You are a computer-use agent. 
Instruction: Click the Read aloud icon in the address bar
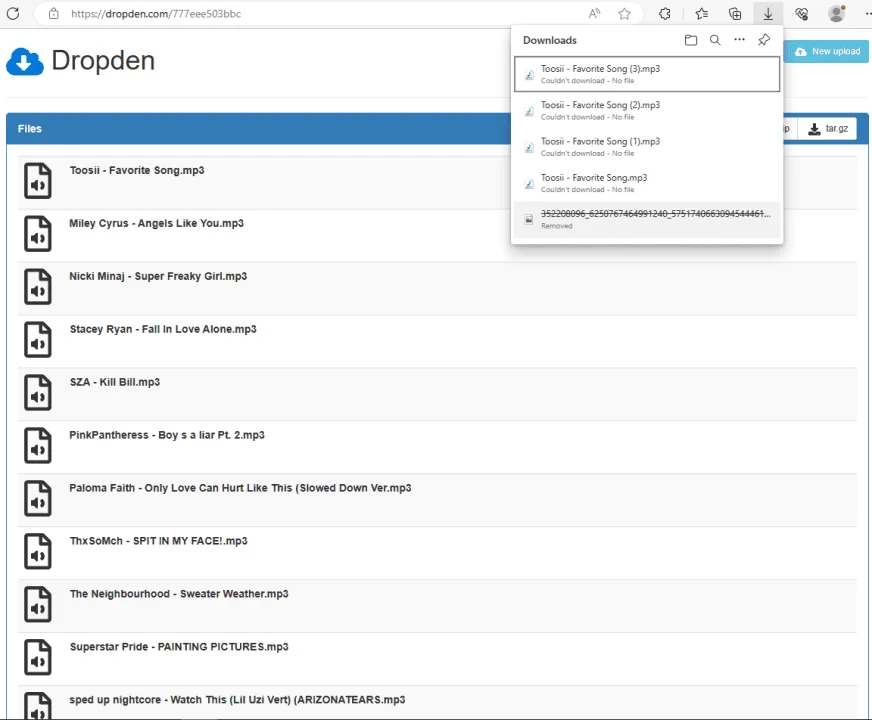tap(594, 13)
